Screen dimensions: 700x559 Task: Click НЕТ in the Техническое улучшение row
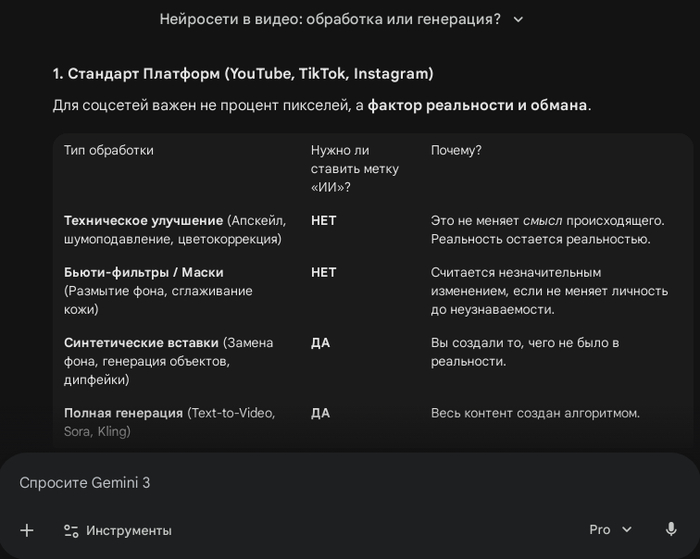323,220
